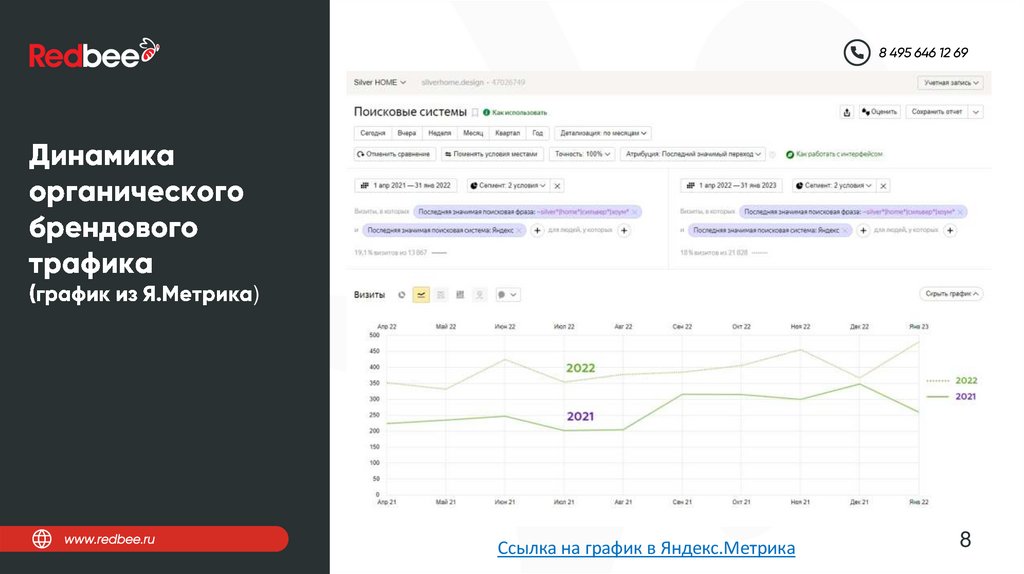Click the Оценить button
The height and width of the screenshot is (574, 1024).
(x=879, y=112)
